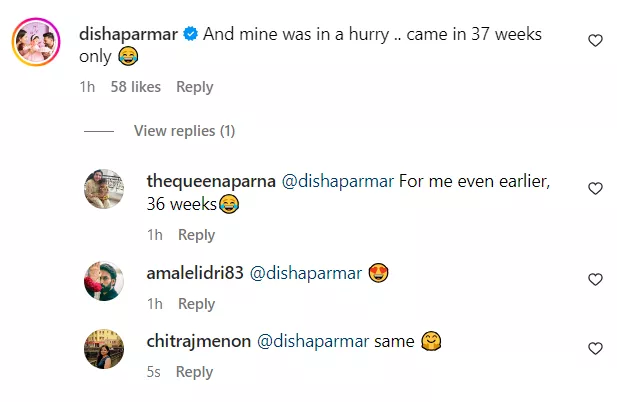Like amalelidri83's reply with the heart
Image resolution: width=617 pixels, height=402 pixels.
595,280
